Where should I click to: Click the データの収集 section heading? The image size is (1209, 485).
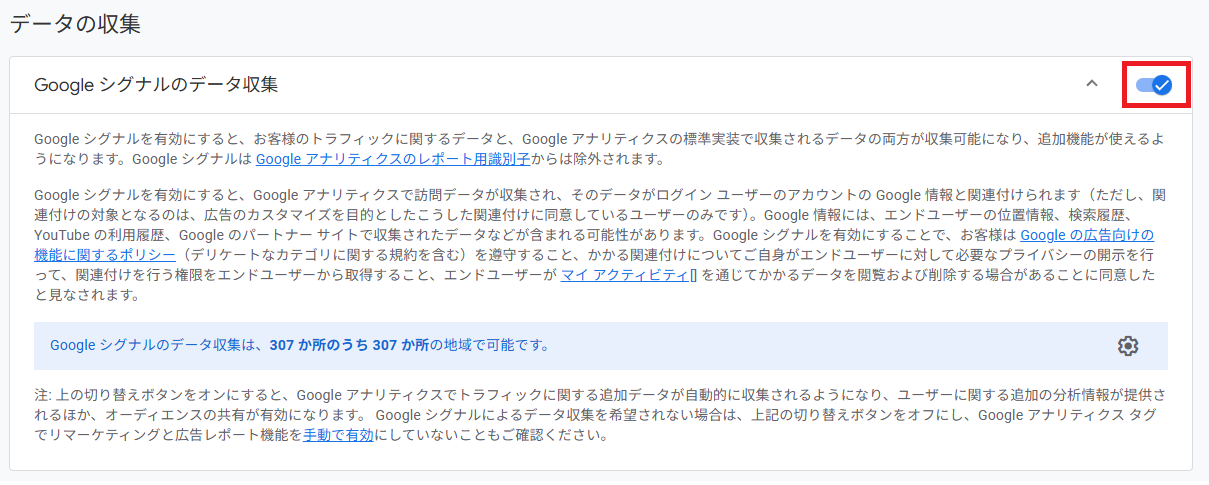pyautogui.click(x=74, y=24)
